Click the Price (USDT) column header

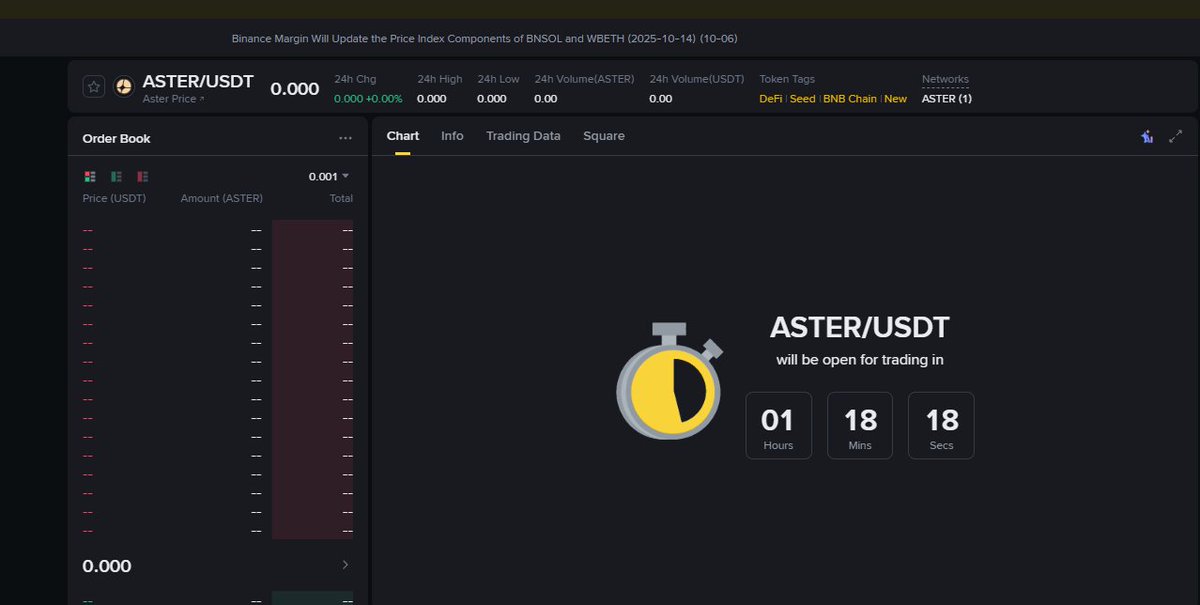114,198
